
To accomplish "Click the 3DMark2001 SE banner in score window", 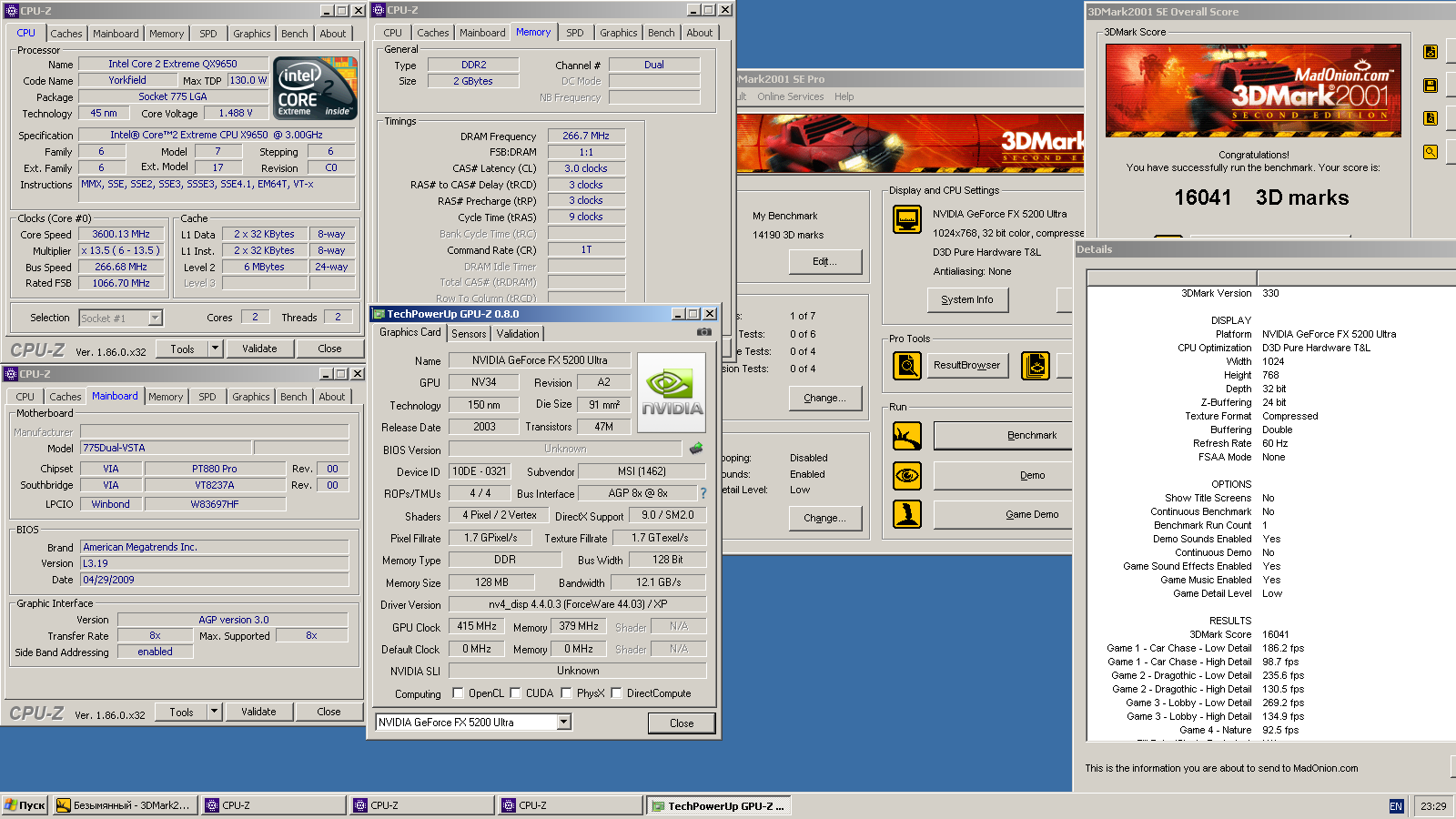I will (1253, 90).
